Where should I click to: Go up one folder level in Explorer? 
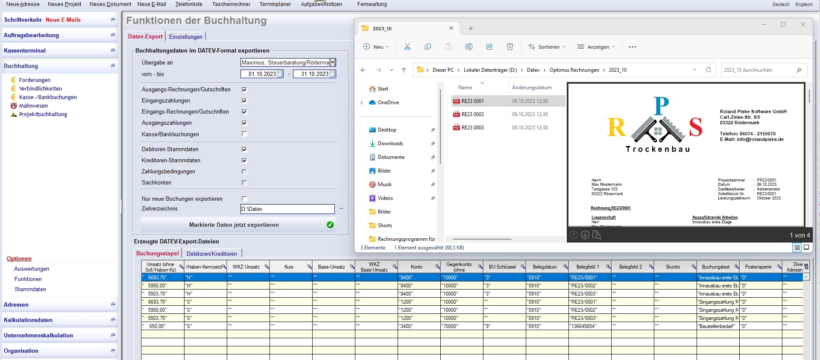[403, 70]
